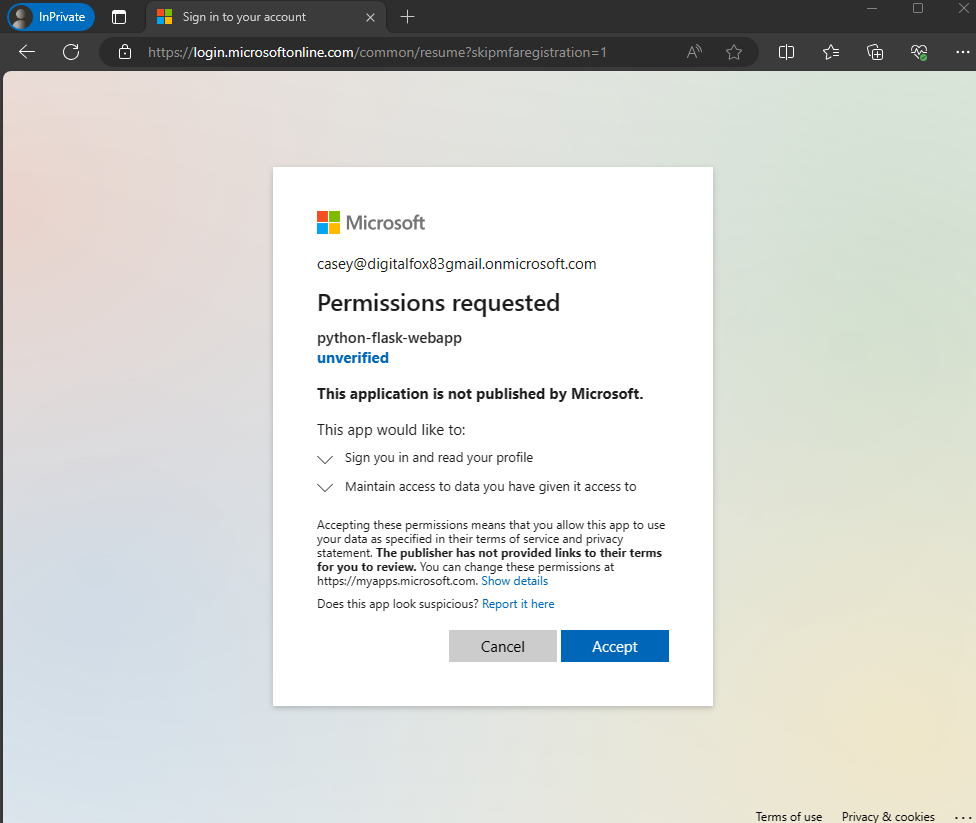Screen dimensions: 976x823
Task: Click the InPrivate profile badge
Action: point(50,17)
